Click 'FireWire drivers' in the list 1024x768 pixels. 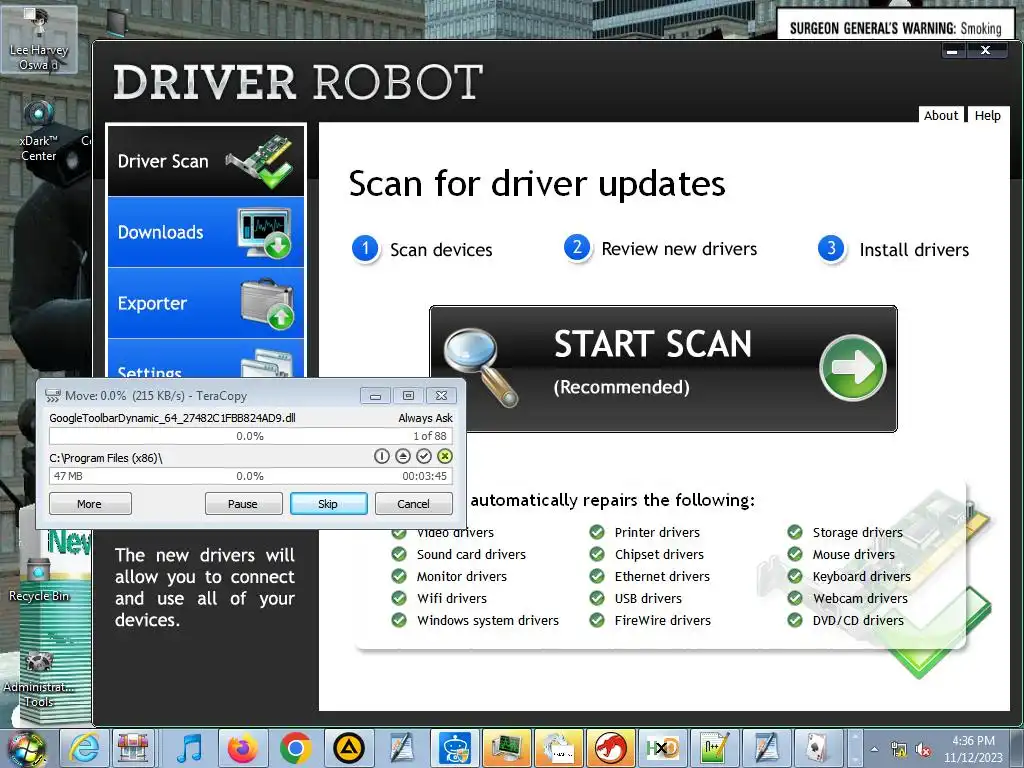coord(662,620)
